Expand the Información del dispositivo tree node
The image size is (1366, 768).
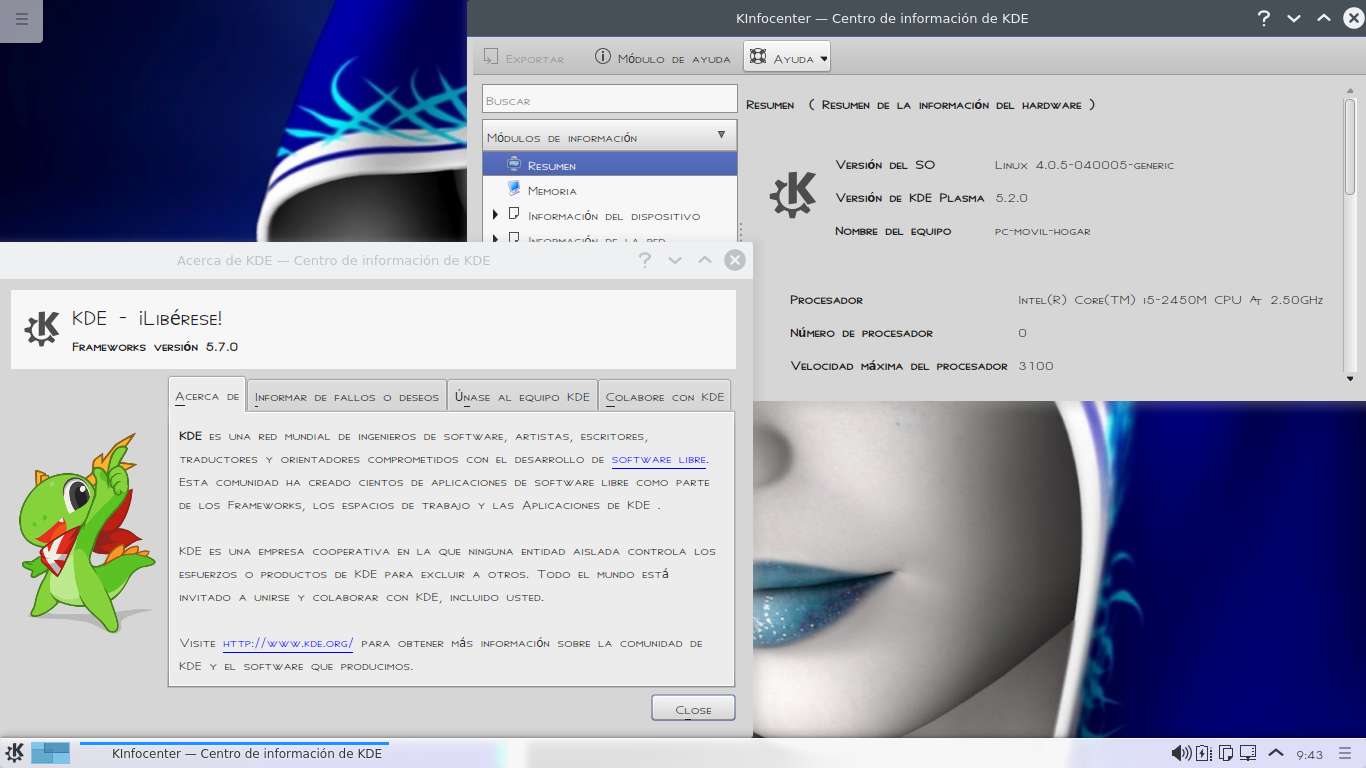495,215
